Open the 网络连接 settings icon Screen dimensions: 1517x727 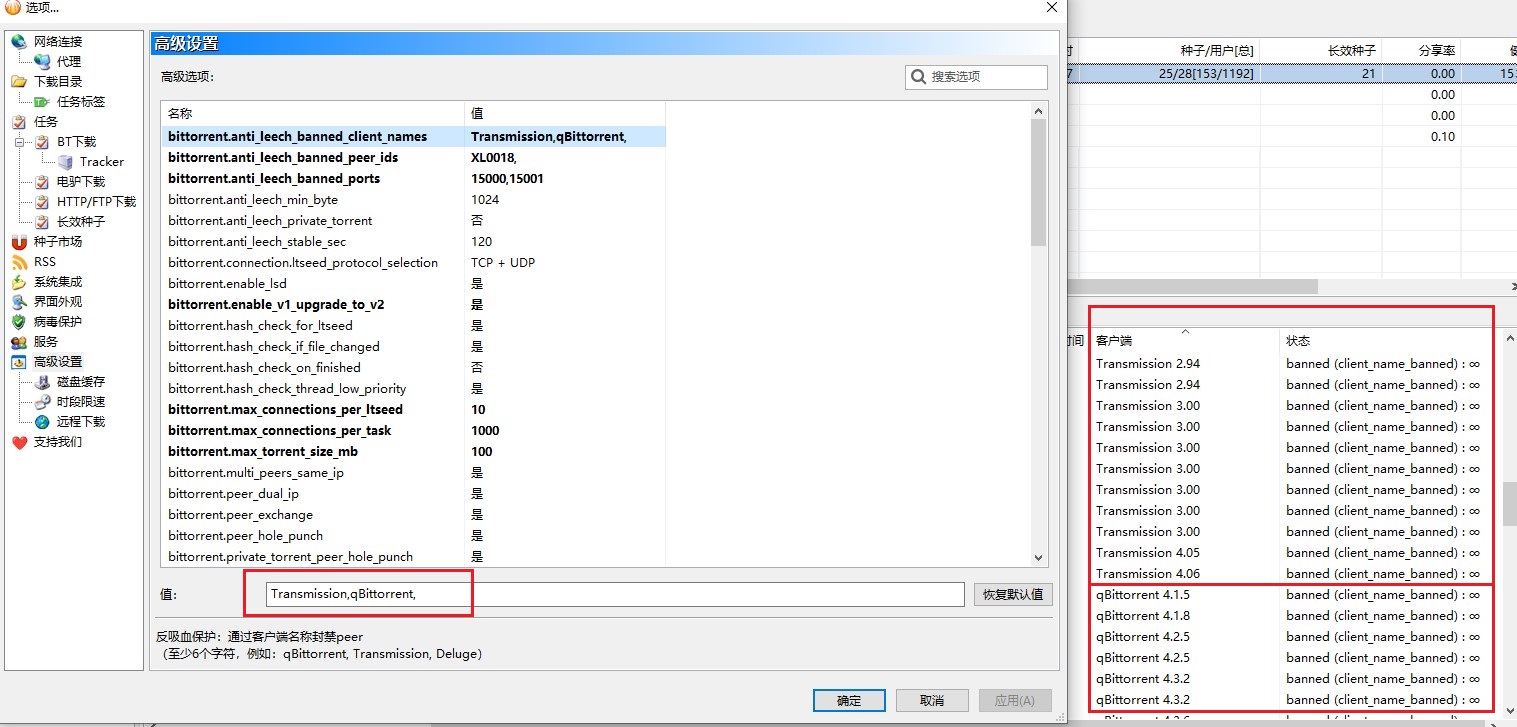pyautogui.click(x=18, y=41)
